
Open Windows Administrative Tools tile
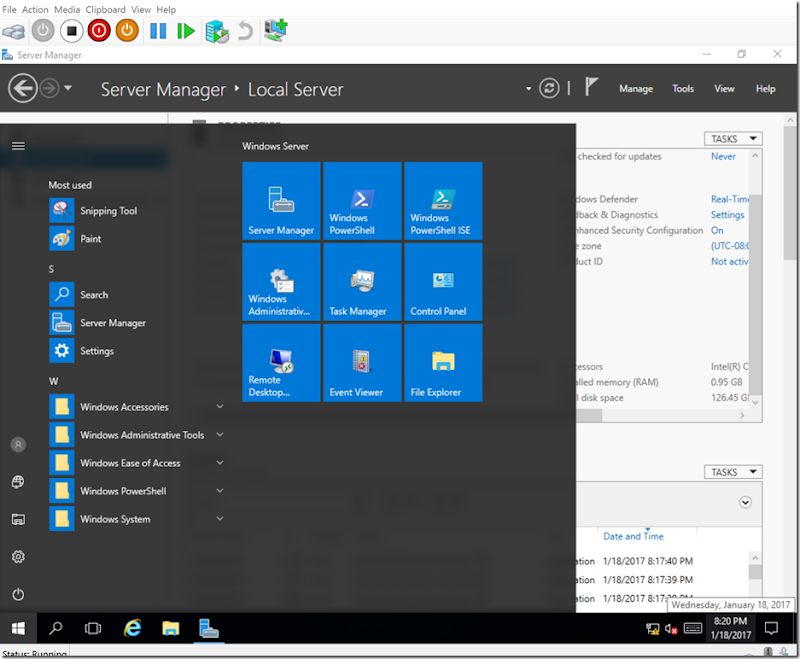(x=281, y=282)
